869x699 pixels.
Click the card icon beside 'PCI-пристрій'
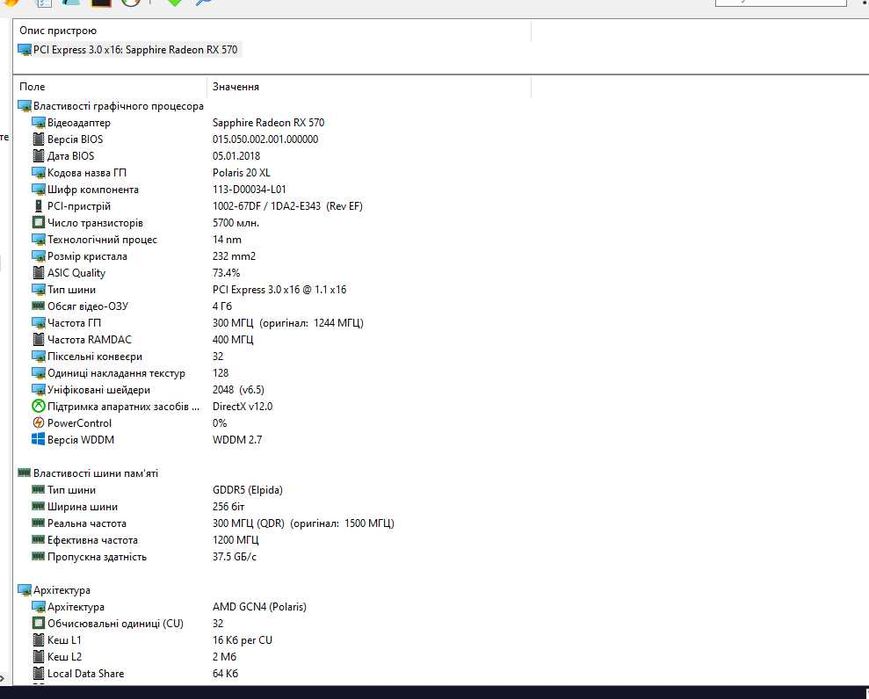pyautogui.click(x=38, y=206)
